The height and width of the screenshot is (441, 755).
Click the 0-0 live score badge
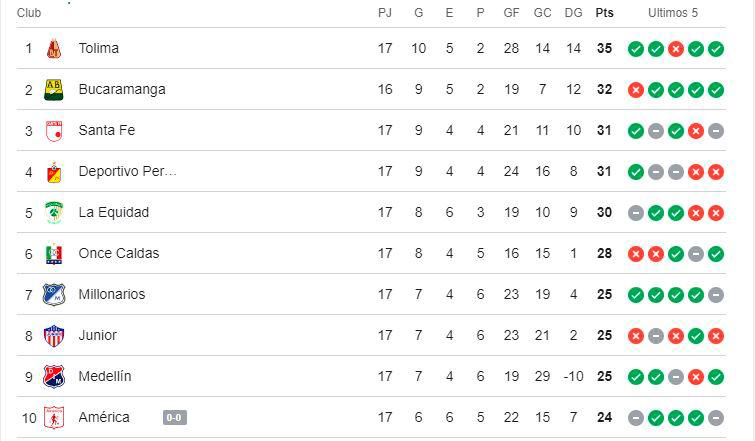174,418
